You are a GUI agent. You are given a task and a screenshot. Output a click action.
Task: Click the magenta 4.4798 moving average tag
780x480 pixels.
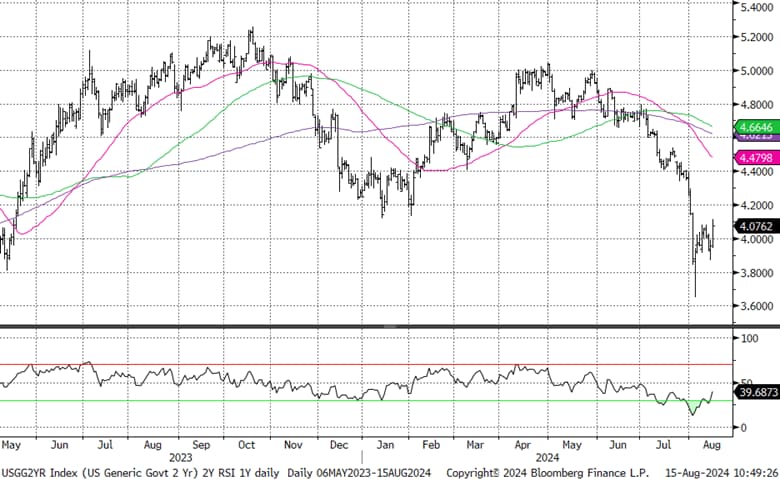pyautogui.click(x=752, y=159)
